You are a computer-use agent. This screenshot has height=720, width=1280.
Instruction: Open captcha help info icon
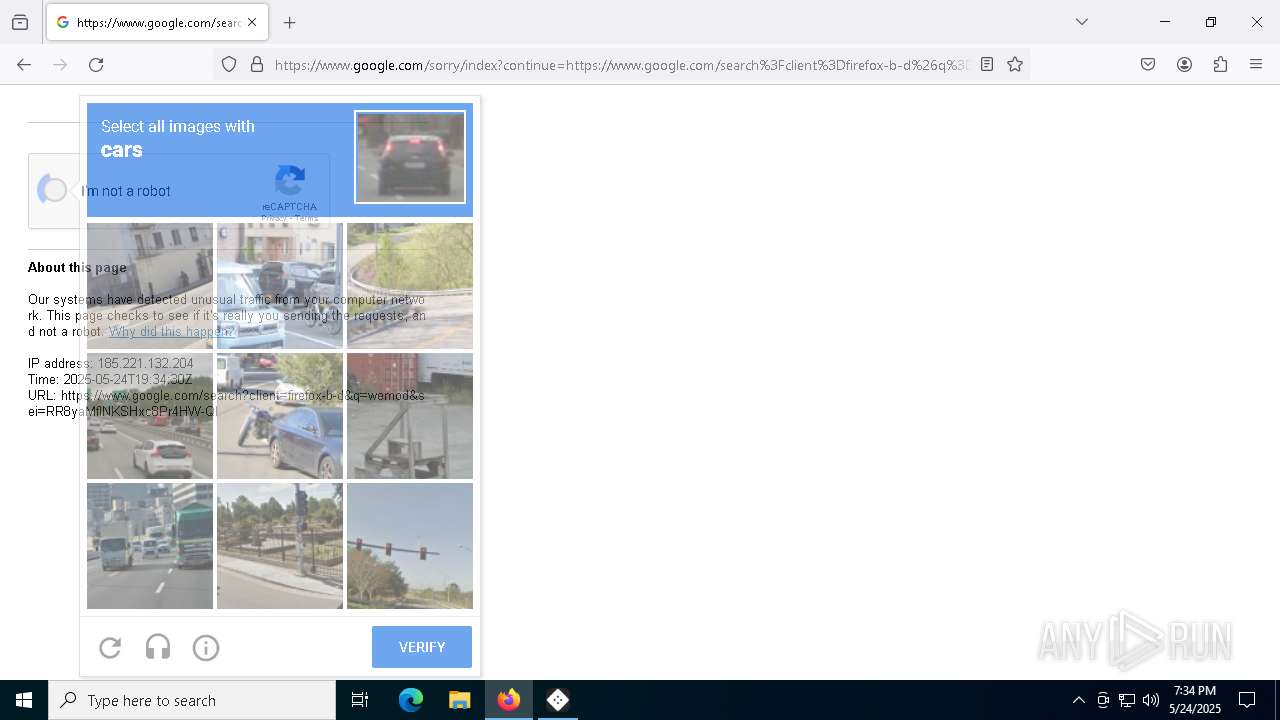(206, 648)
